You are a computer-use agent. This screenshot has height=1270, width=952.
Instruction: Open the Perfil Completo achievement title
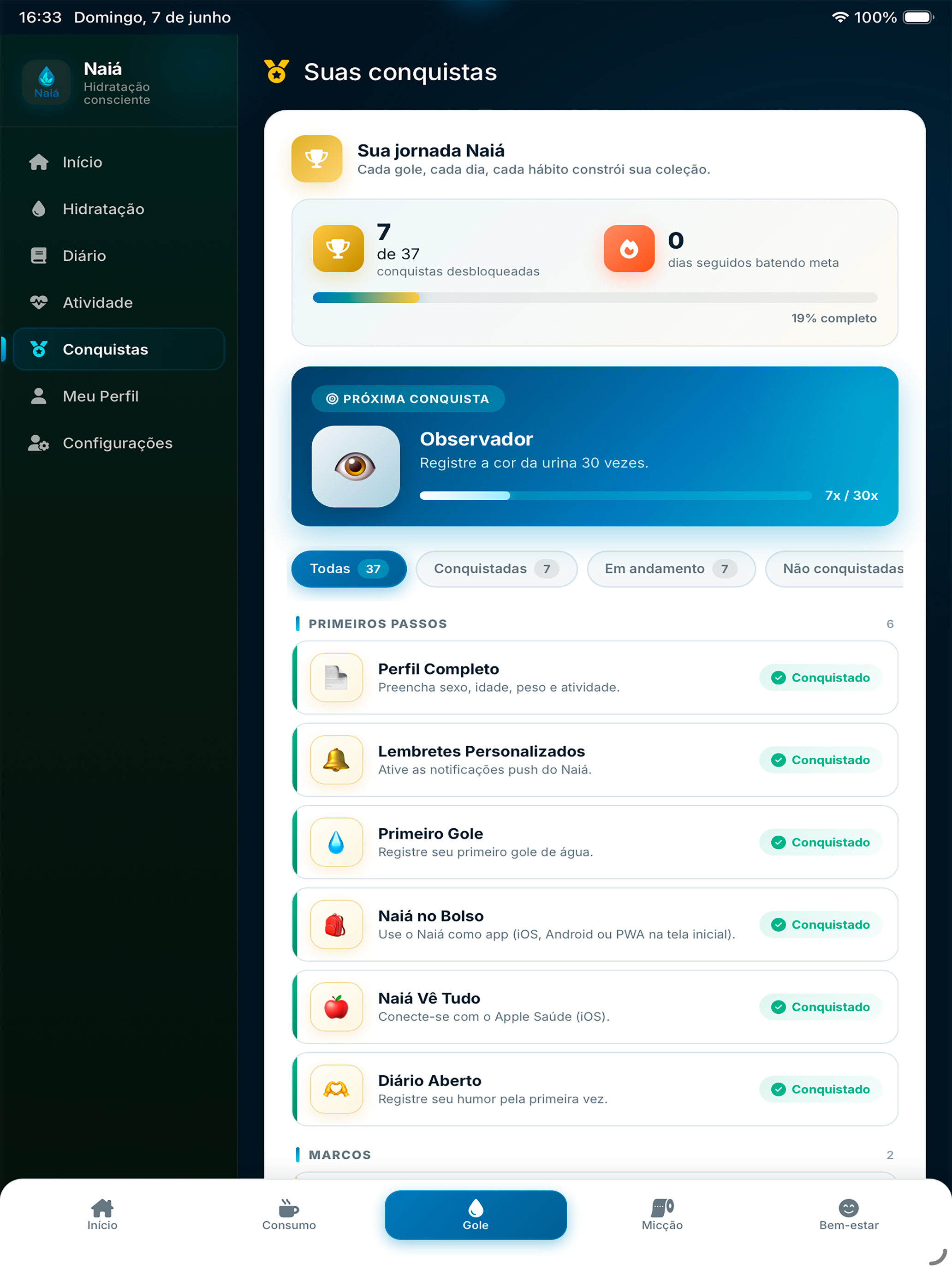click(439, 669)
